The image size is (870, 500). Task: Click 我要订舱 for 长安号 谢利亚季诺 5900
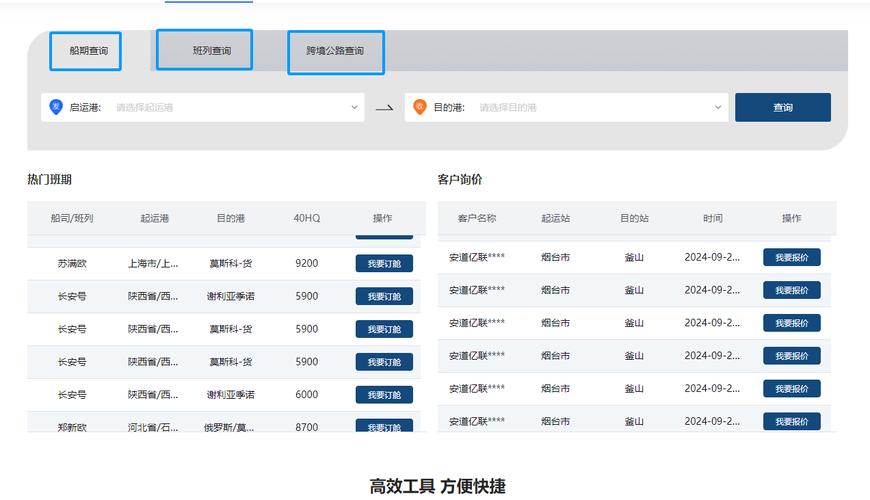click(x=384, y=296)
